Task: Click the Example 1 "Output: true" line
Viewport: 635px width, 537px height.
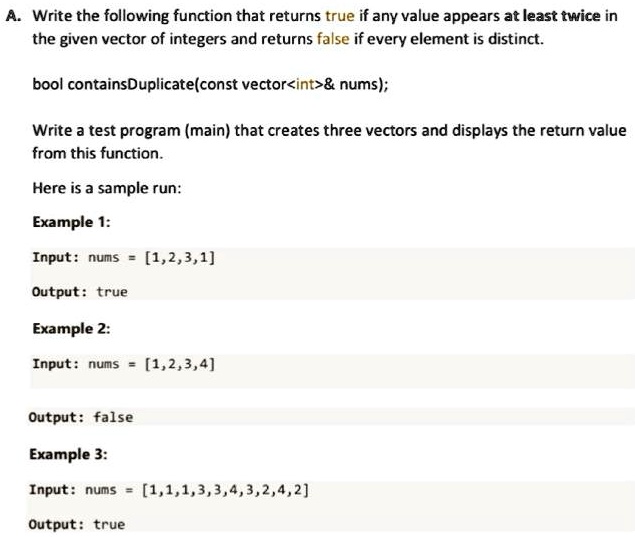Action: coord(80,292)
